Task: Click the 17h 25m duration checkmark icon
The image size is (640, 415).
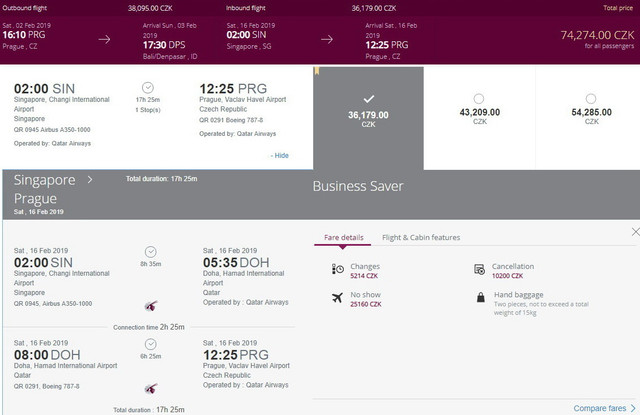Action: click(x=148, y=88)
